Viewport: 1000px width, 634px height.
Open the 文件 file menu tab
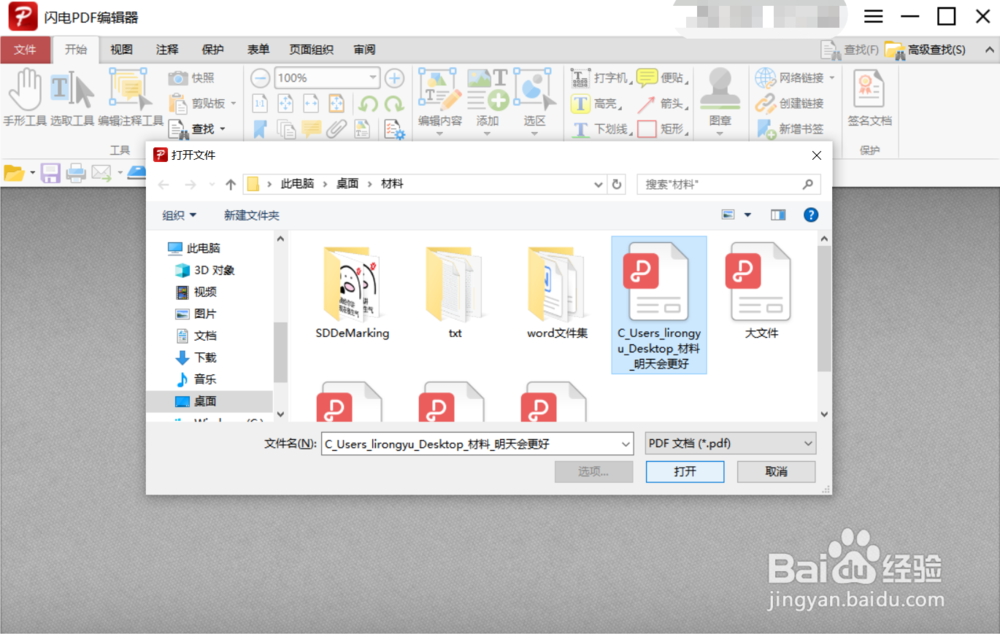tap(26, 50)
